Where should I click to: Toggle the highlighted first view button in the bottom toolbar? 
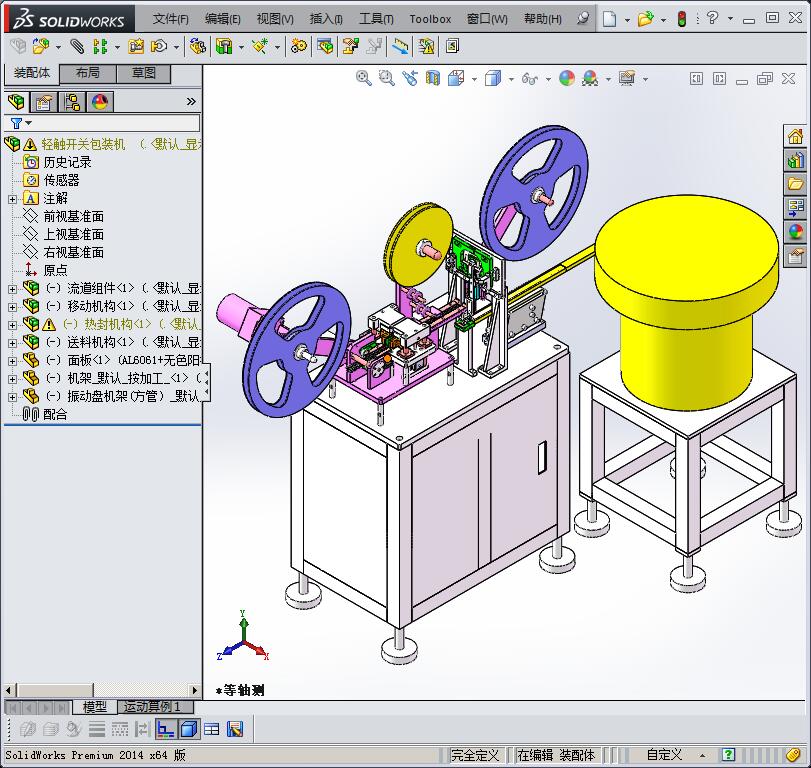click(166, 729)
